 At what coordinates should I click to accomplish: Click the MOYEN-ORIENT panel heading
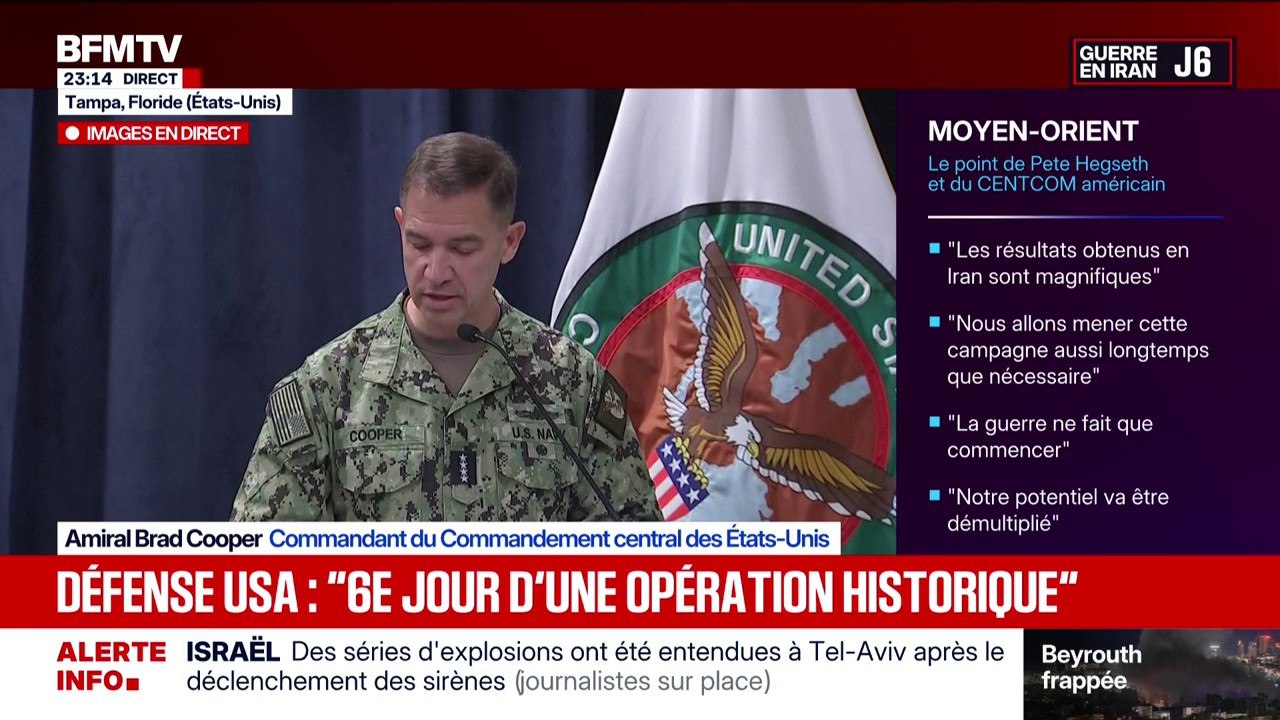[1033, 131]
